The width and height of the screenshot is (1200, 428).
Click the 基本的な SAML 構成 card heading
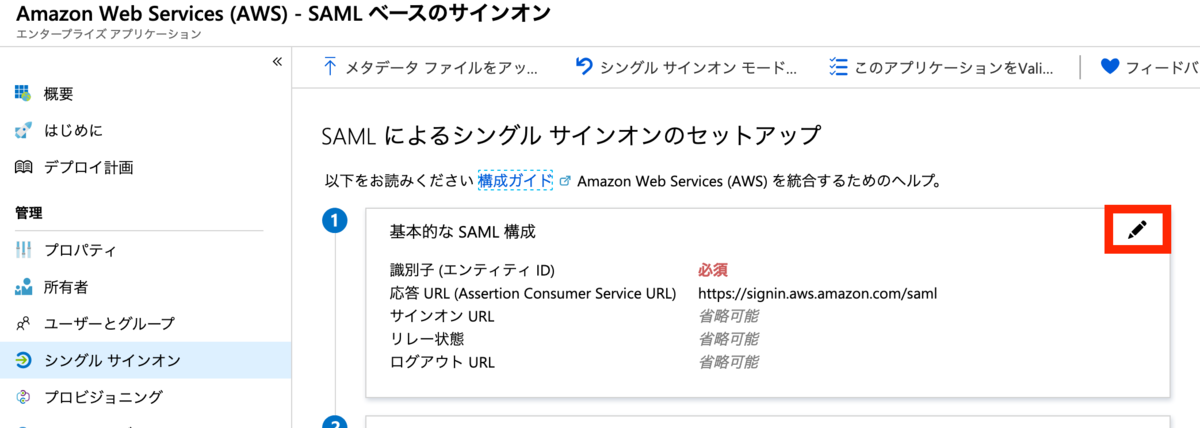point(462,231)
